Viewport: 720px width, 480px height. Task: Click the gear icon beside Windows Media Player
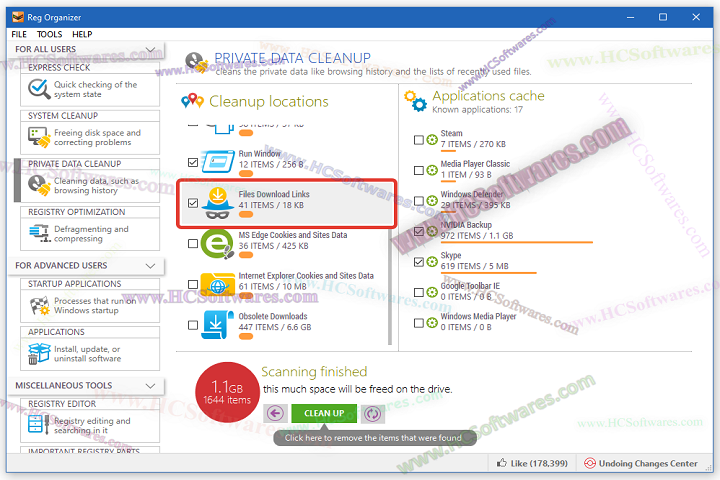432,323
